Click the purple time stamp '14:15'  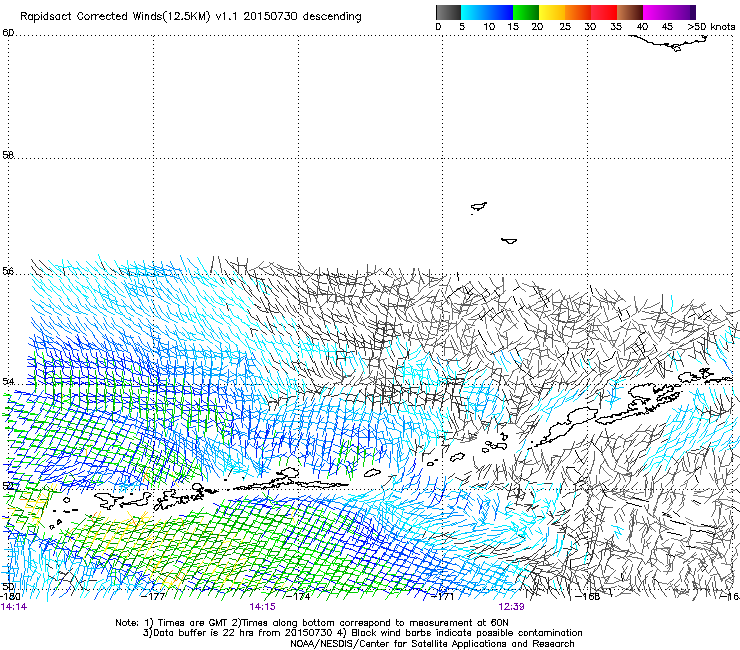coord(262,607)
